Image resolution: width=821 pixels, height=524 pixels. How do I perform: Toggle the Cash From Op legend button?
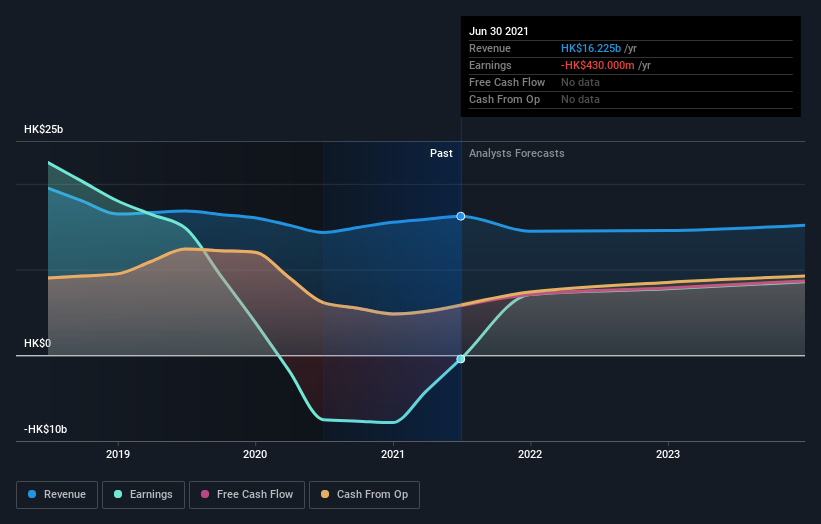[x=364, y=495]
